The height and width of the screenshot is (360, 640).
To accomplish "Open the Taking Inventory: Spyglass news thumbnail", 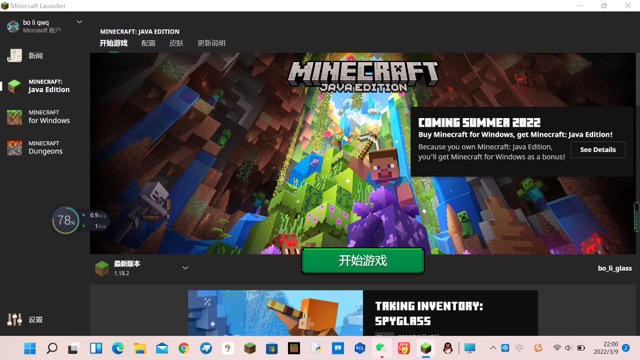I will (x=275, y=313).
